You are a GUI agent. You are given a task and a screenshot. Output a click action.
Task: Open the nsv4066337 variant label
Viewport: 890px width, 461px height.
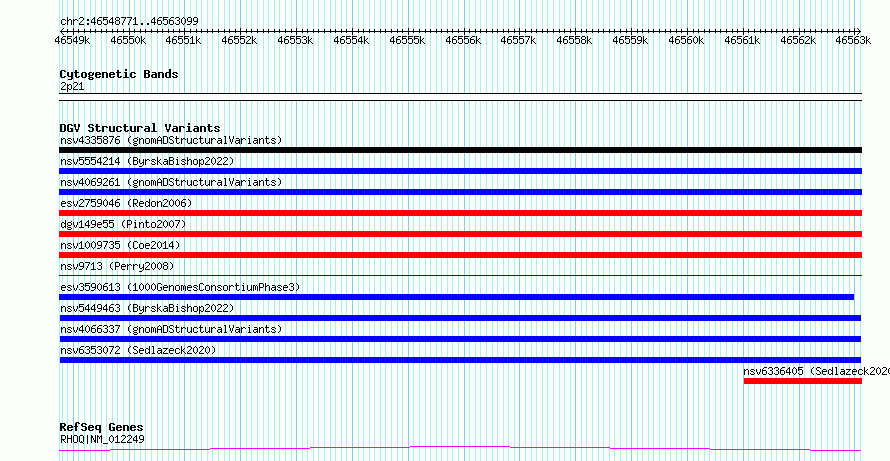[171, 329]
